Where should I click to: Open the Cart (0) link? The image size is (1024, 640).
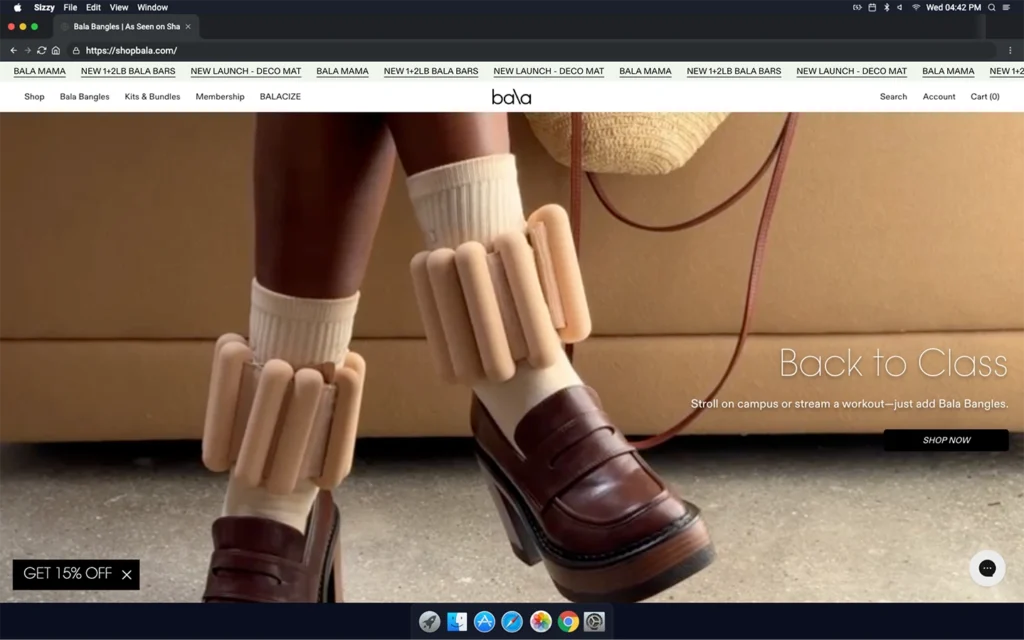(x=984, y=97)
